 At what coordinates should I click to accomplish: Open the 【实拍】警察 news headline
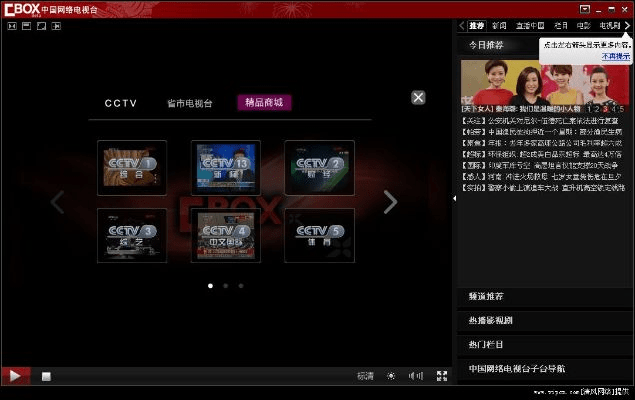[x=543, y=187]
